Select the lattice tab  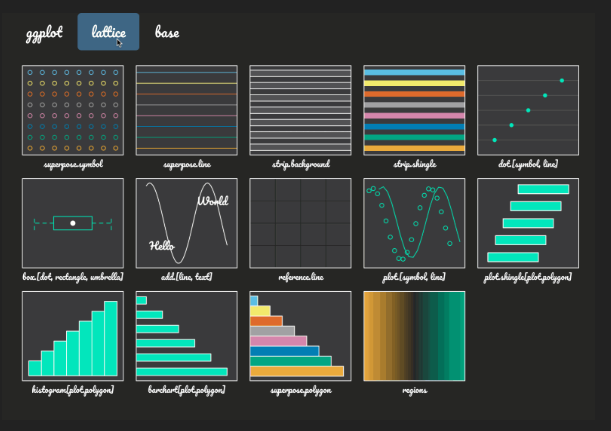pyautogui.click(x=108, y=32)
